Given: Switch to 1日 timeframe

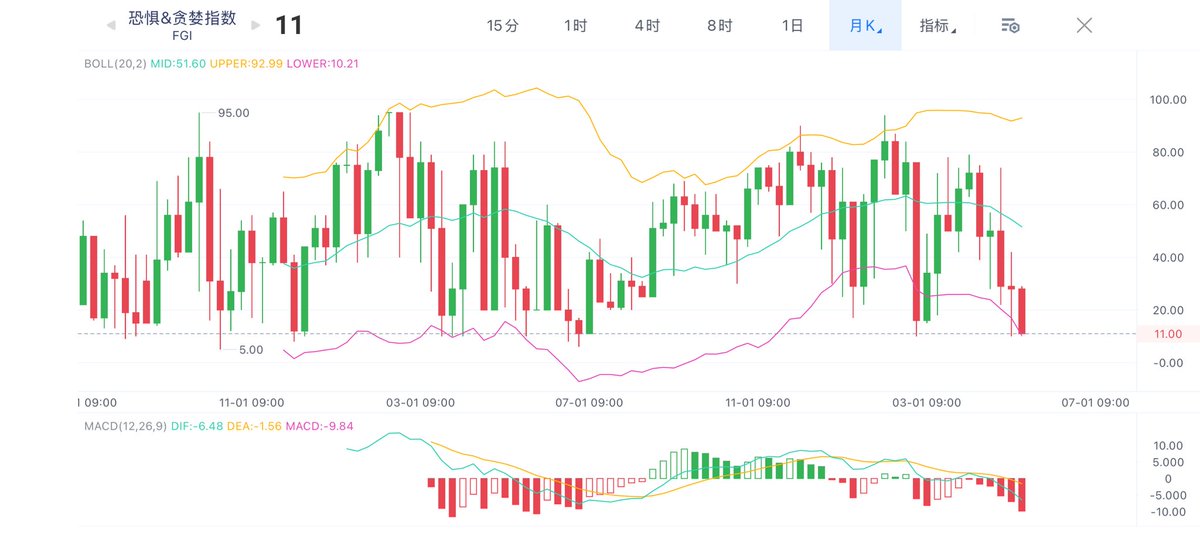Looking at the screenshot, I should 792,26.
